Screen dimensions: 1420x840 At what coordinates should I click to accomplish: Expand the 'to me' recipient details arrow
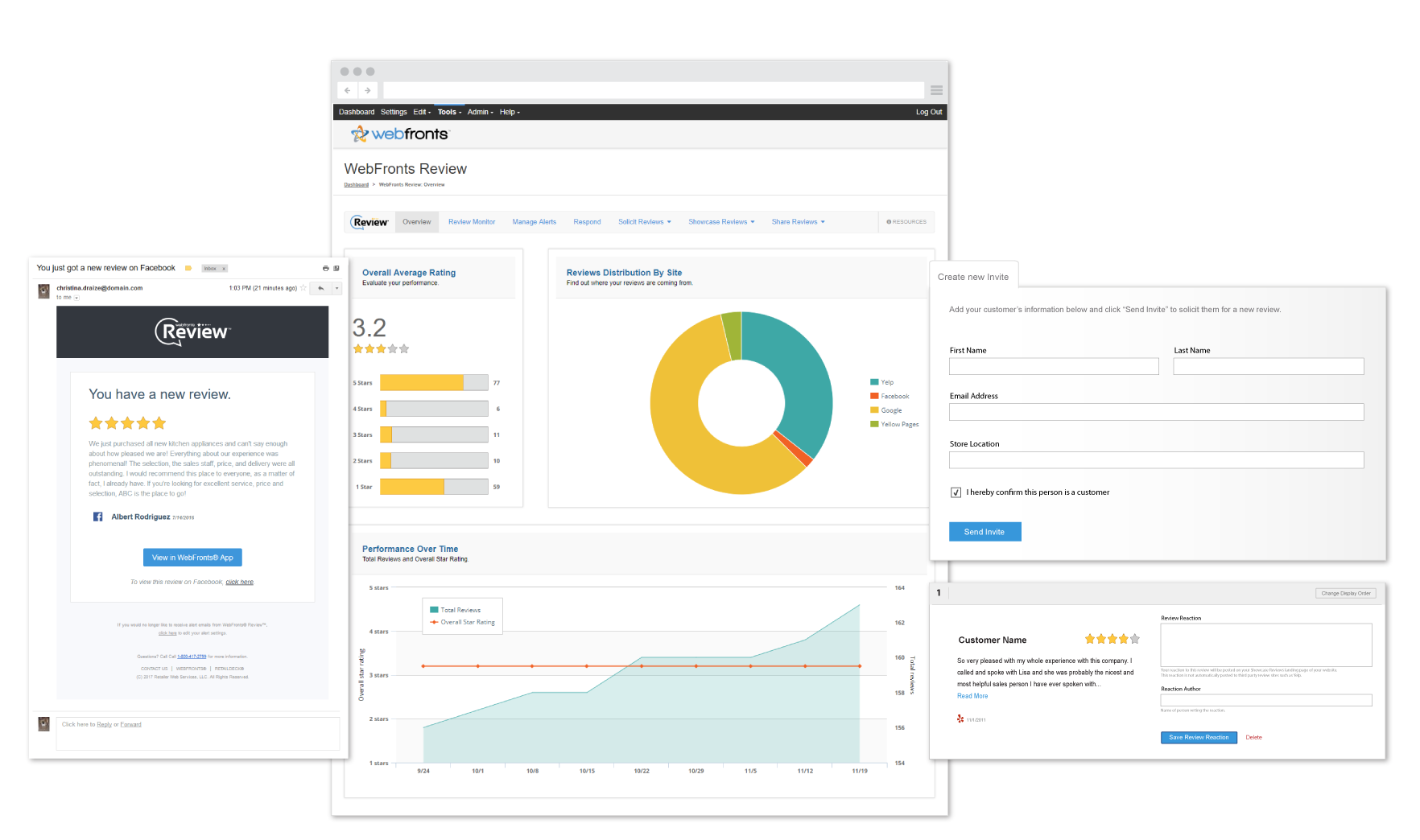[76, 298]
